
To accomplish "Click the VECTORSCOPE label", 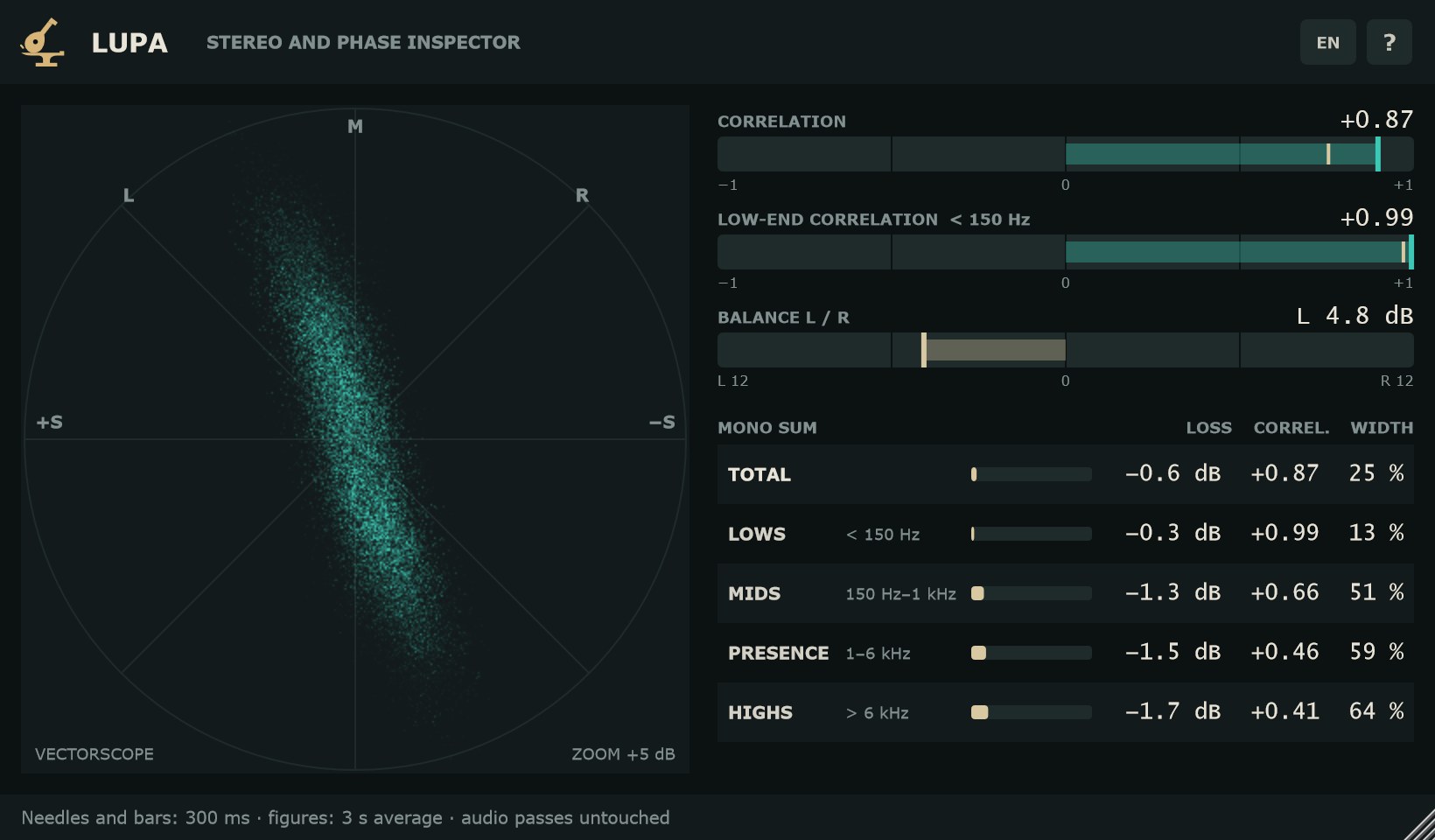I will [94, 754].
